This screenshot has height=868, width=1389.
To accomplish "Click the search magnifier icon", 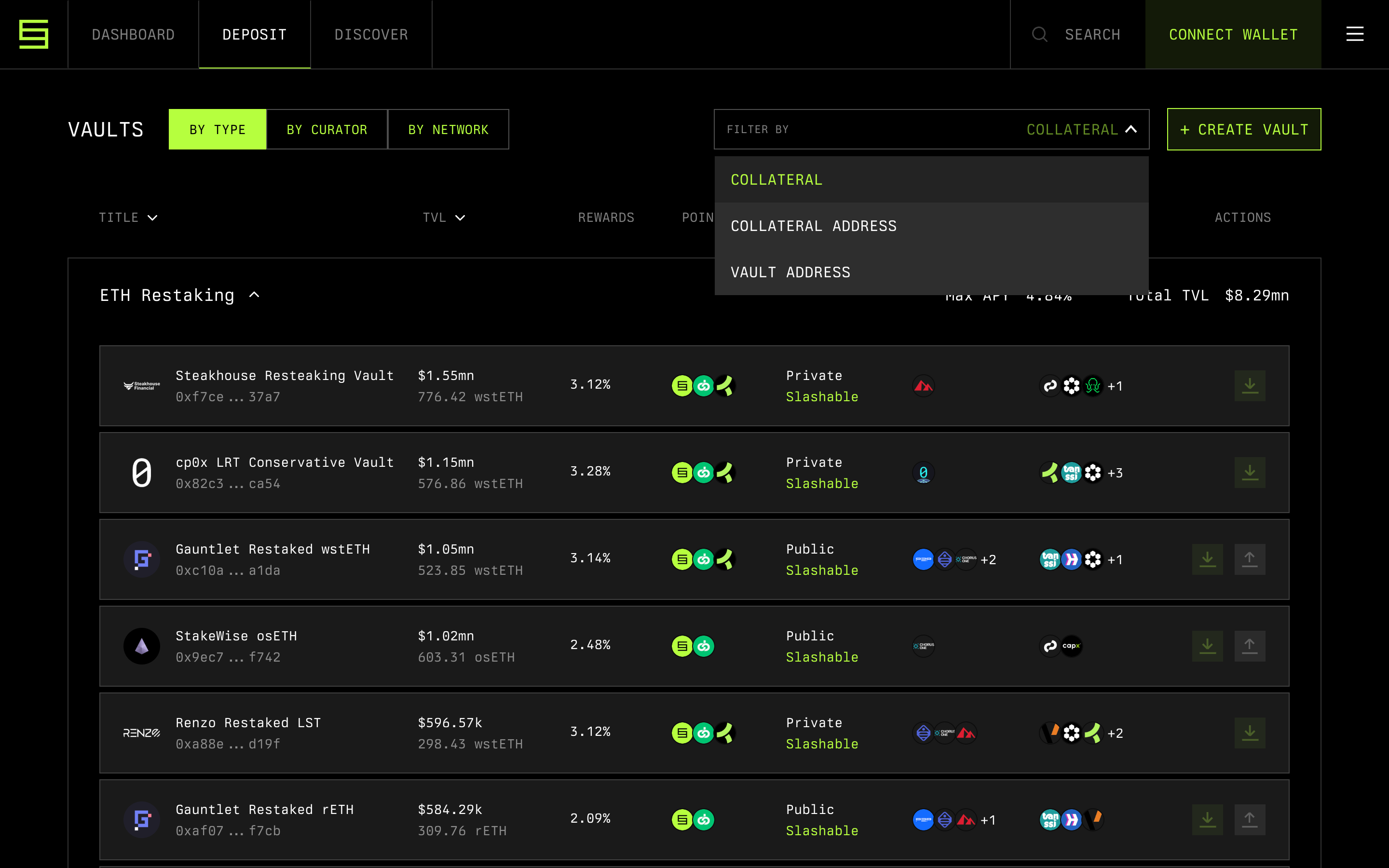I will (1039, 34).
